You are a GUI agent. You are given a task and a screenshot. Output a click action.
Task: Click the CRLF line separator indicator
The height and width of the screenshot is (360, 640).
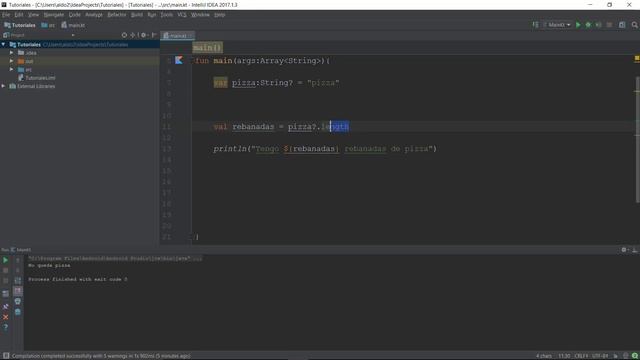(581, 356)
